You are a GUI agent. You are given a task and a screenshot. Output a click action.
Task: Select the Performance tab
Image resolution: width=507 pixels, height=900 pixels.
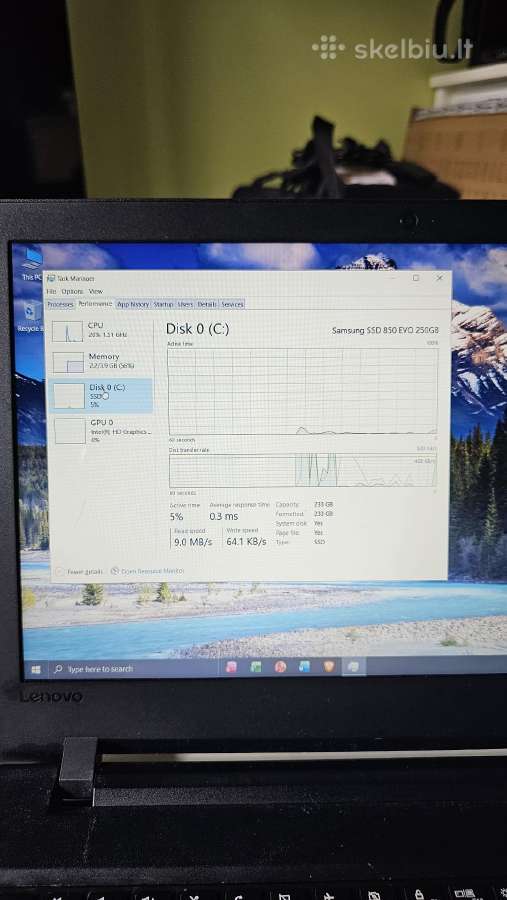tap(95, 304)
